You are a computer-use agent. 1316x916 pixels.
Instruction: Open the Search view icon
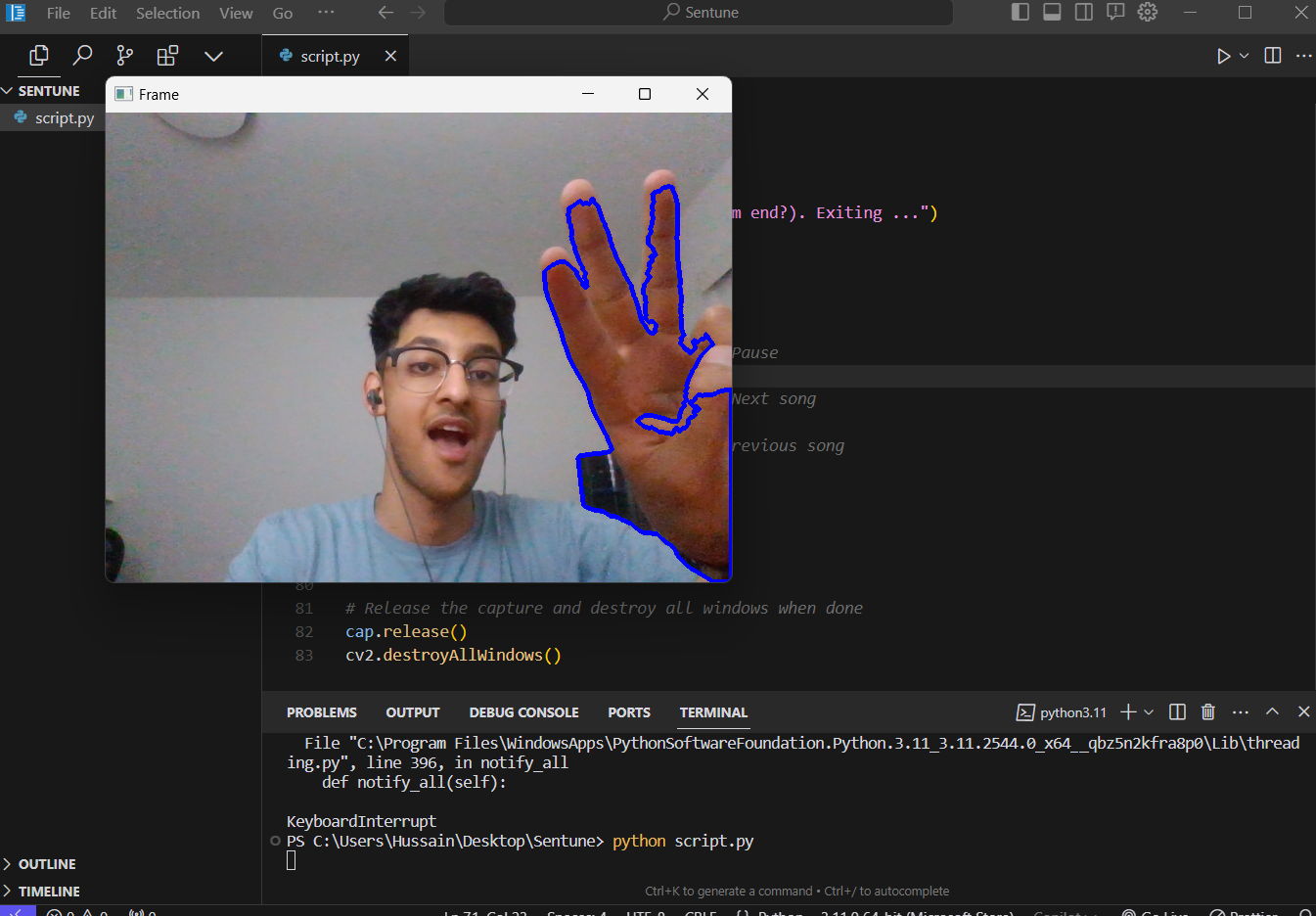point(83,56)
